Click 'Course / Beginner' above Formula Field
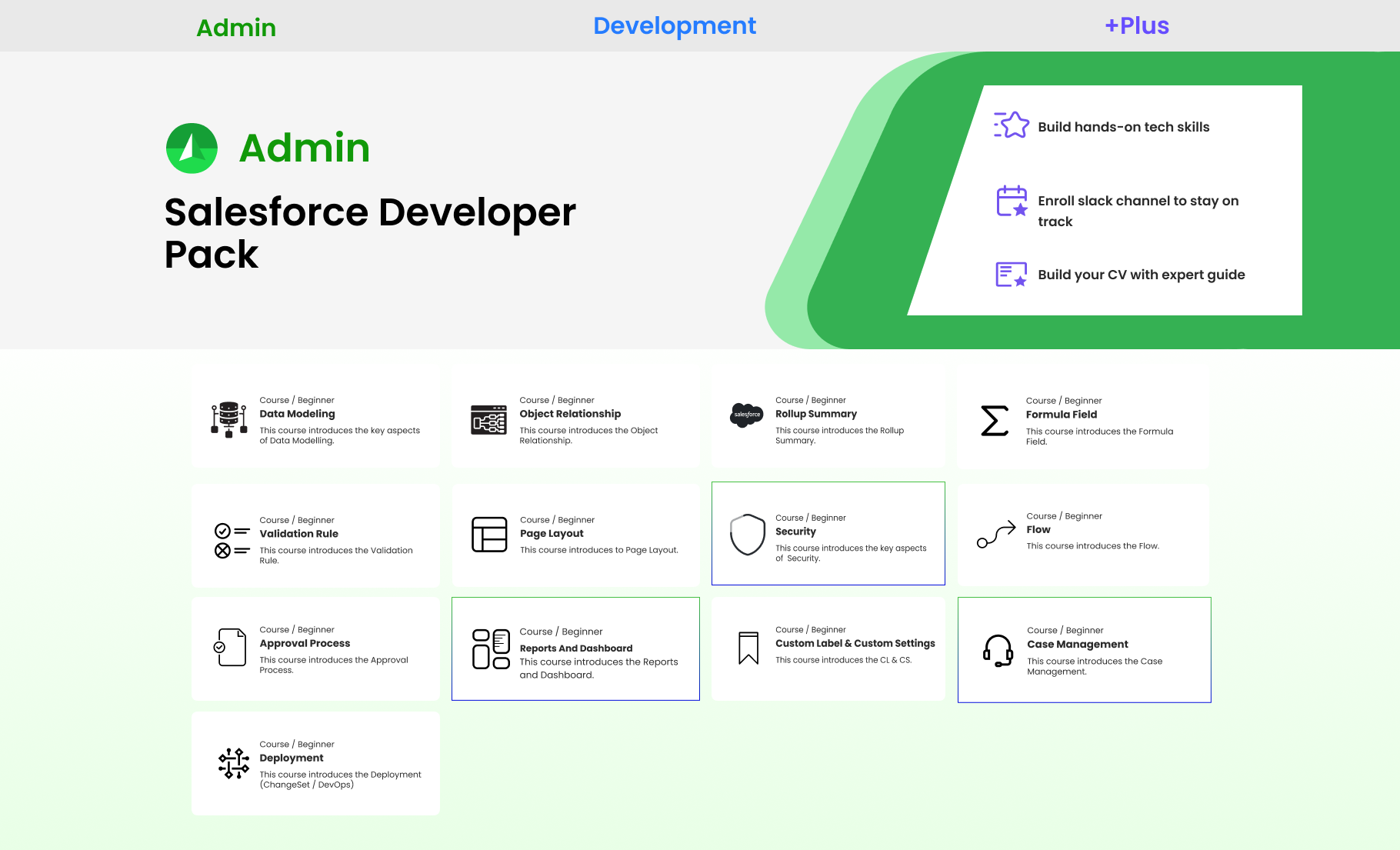Viewport: 1400px width, 850px height. click(1064, 401)
